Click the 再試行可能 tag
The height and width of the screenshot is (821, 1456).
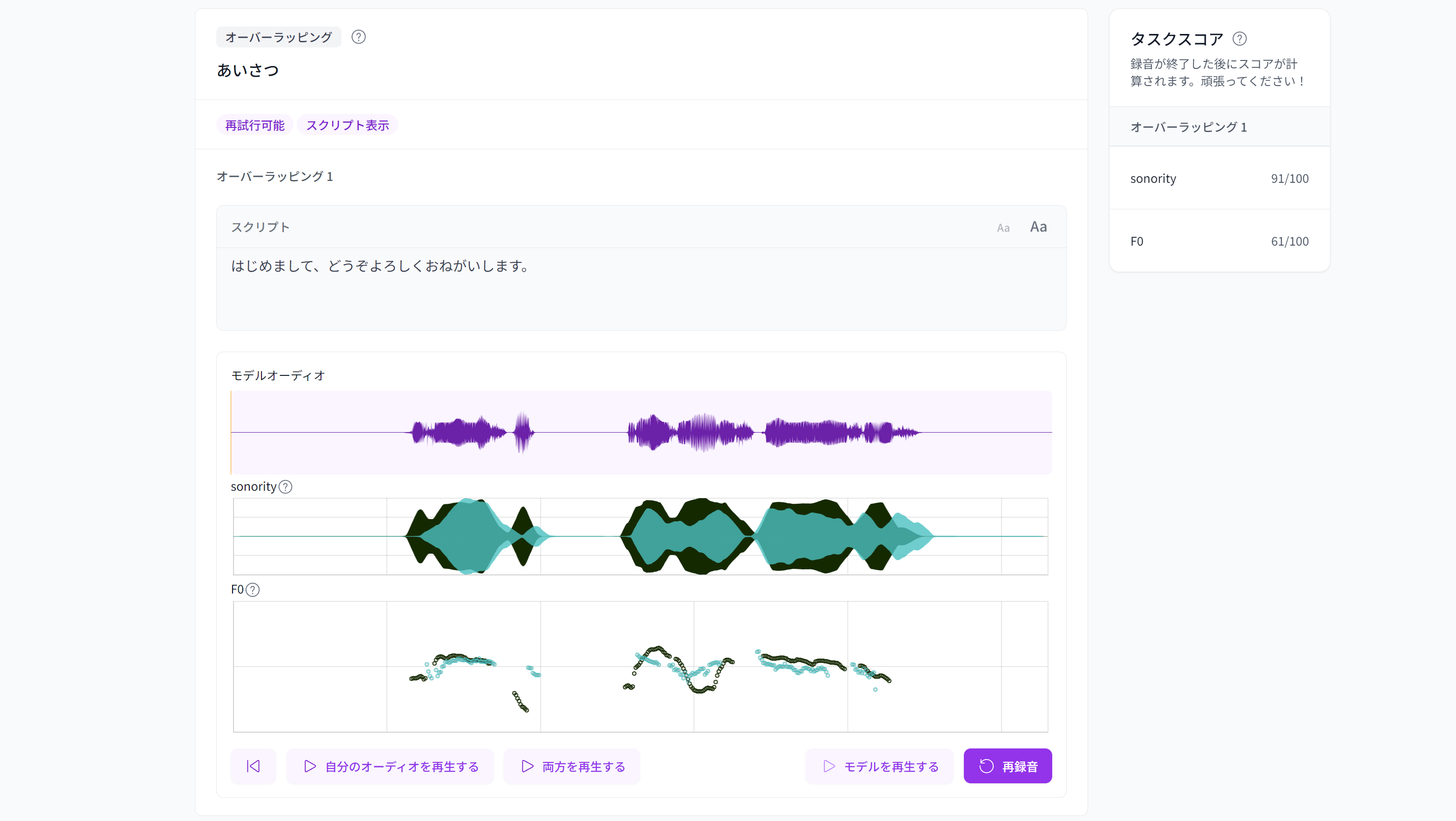[254, 125]
